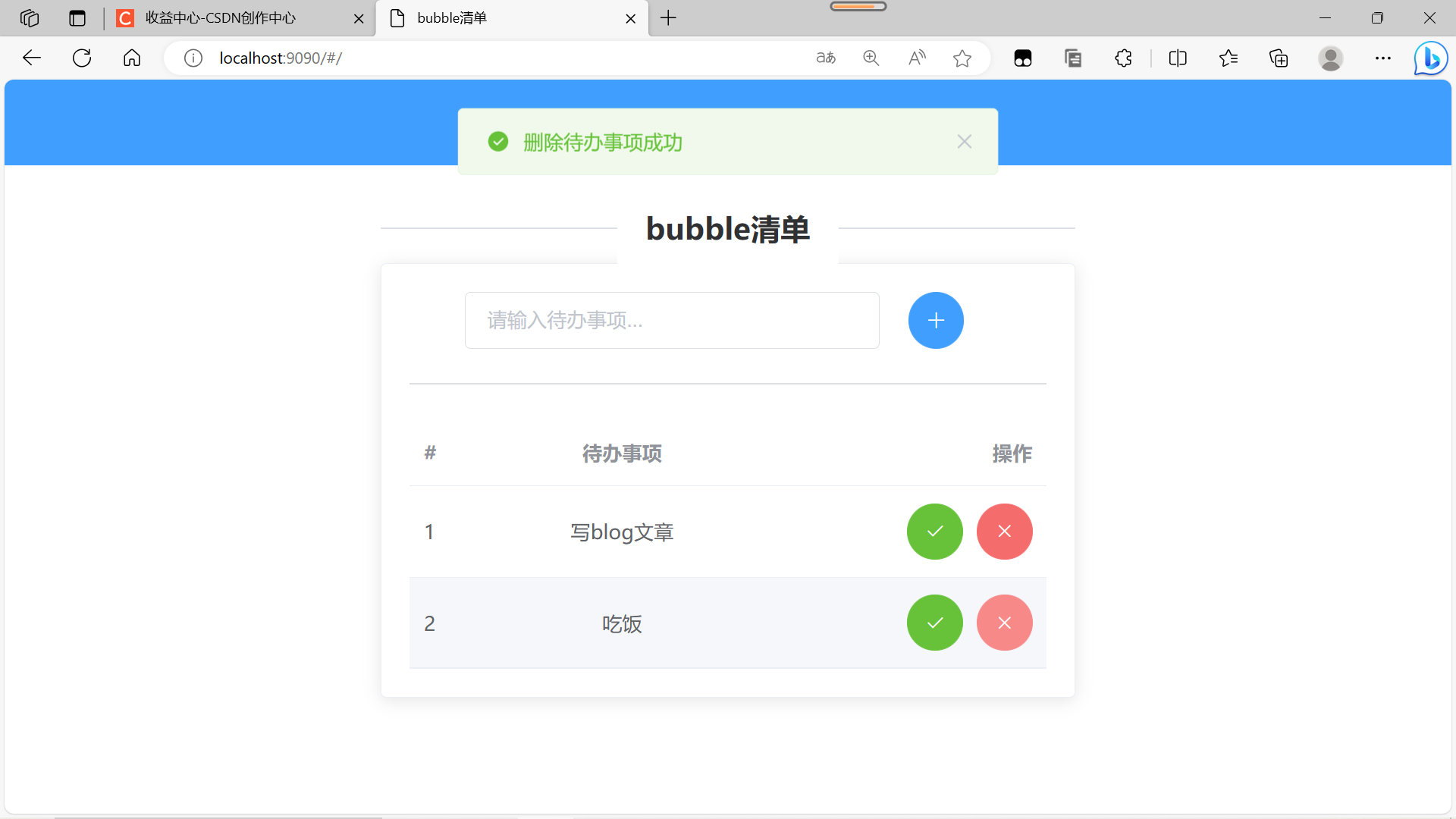
Task: Delete the '写blog文章' todo item
Action: click(x=1004, y=532)
